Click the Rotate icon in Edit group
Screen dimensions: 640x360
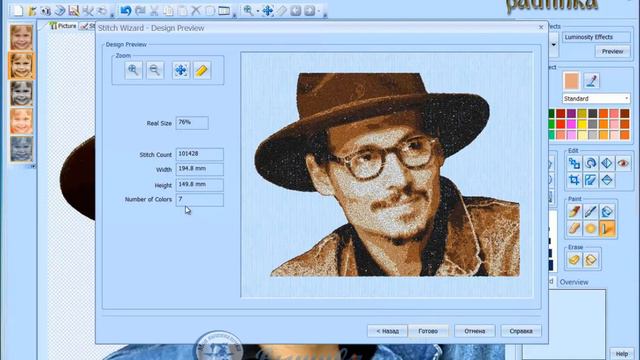590,163
